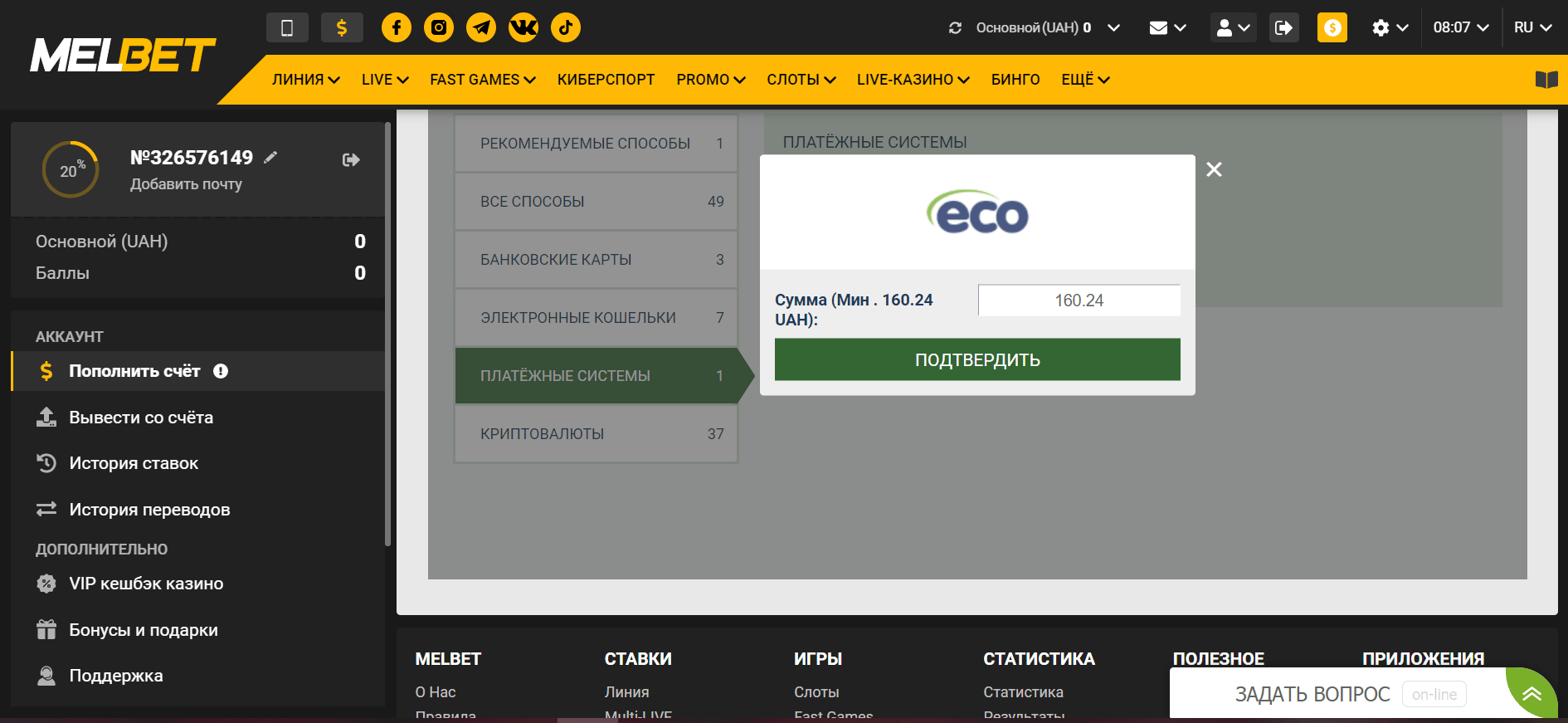1568x723 pixels.
Task: Click the eco logo in the dialog
Action: (977, 213)
